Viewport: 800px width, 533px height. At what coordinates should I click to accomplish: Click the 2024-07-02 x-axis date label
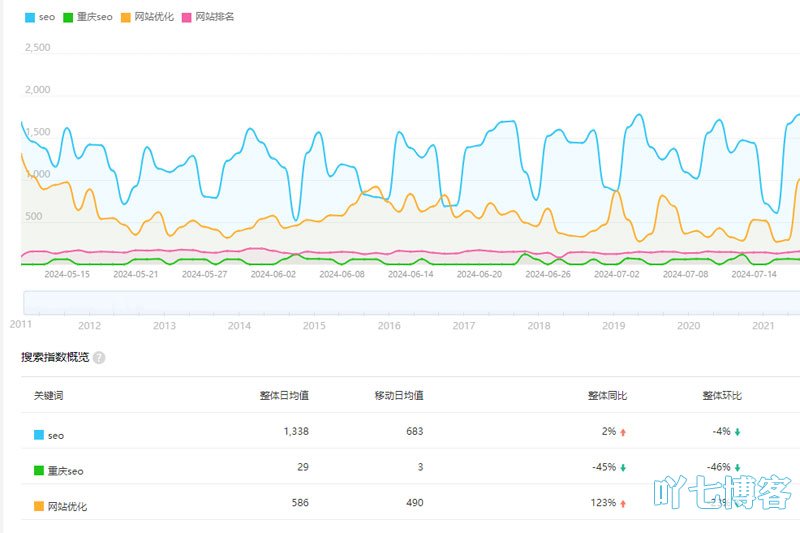pos(616,274)
